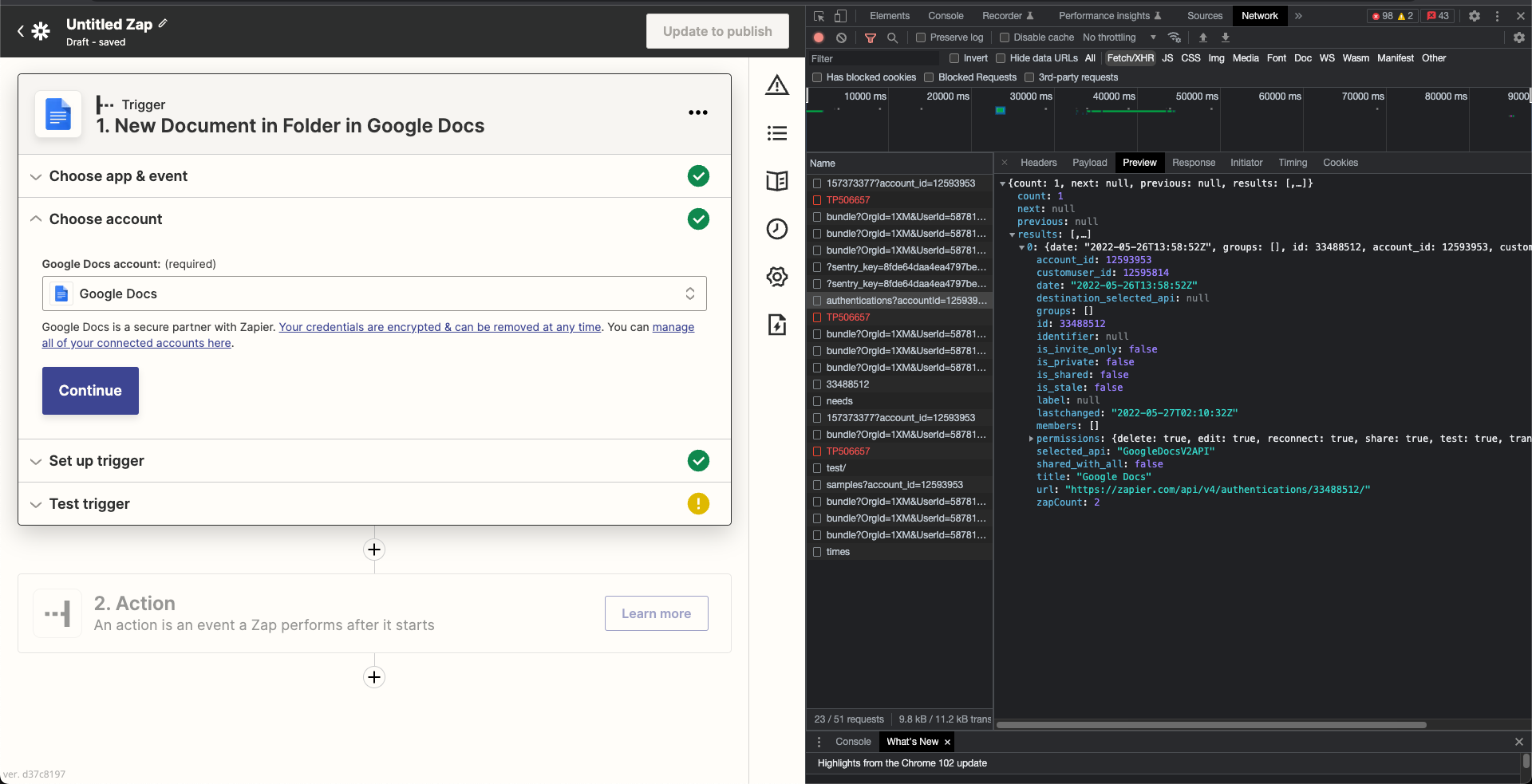1532x784 pixels.
Task: Open network search magnifier
Action: (893, 37)
